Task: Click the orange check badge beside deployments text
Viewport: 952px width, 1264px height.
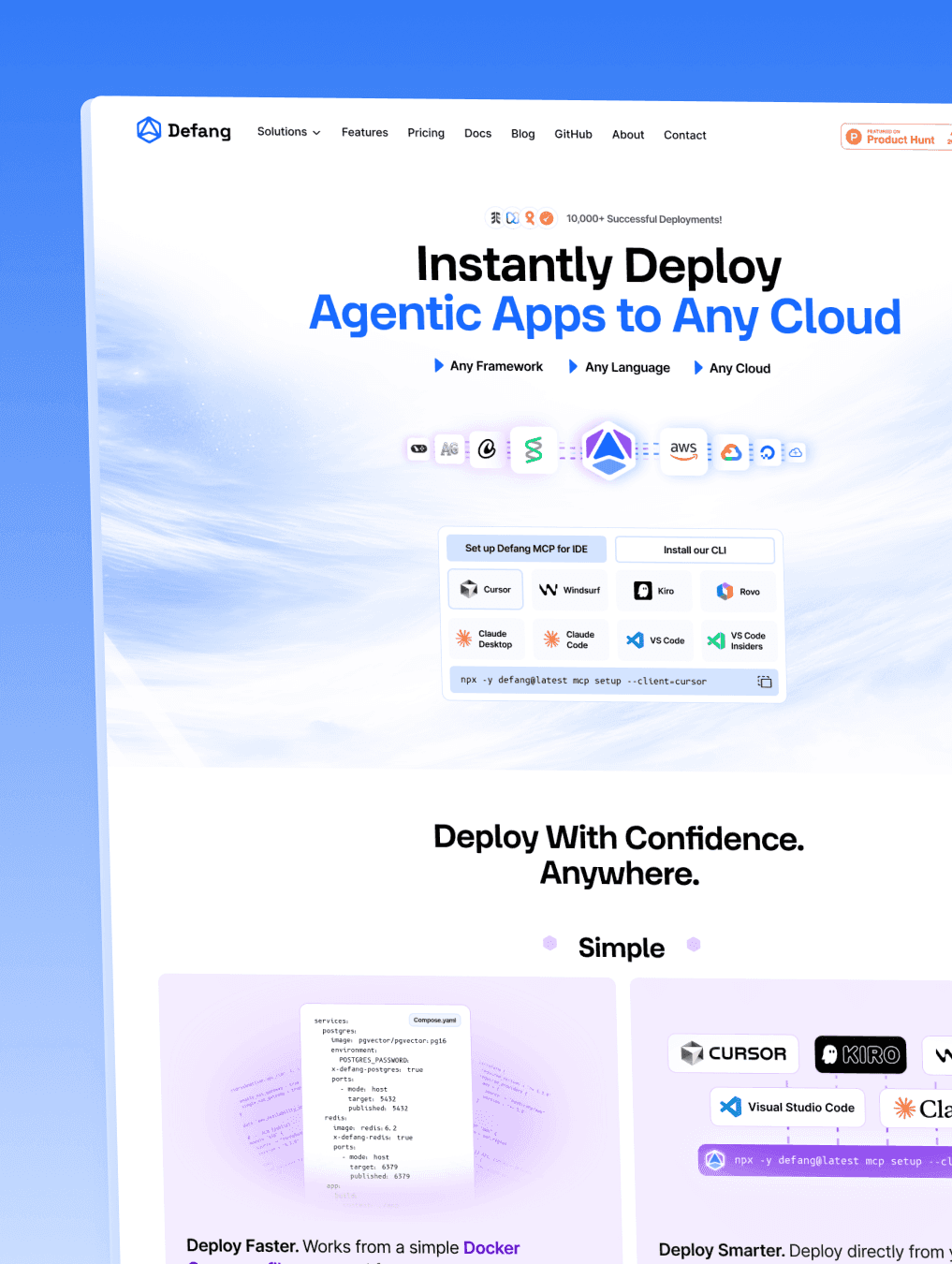Action: 547,218
